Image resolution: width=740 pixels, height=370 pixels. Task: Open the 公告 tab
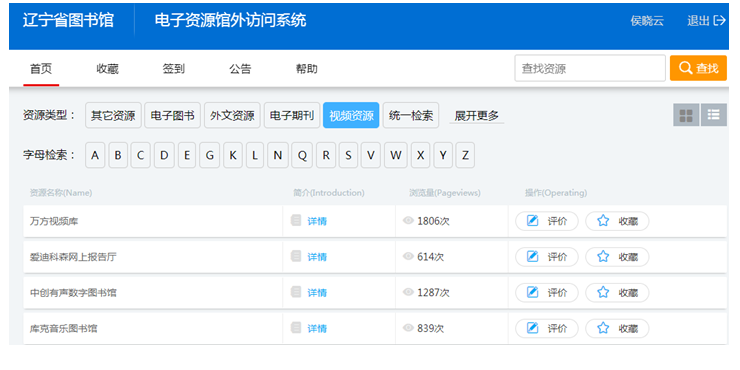[x=240, y=69]
